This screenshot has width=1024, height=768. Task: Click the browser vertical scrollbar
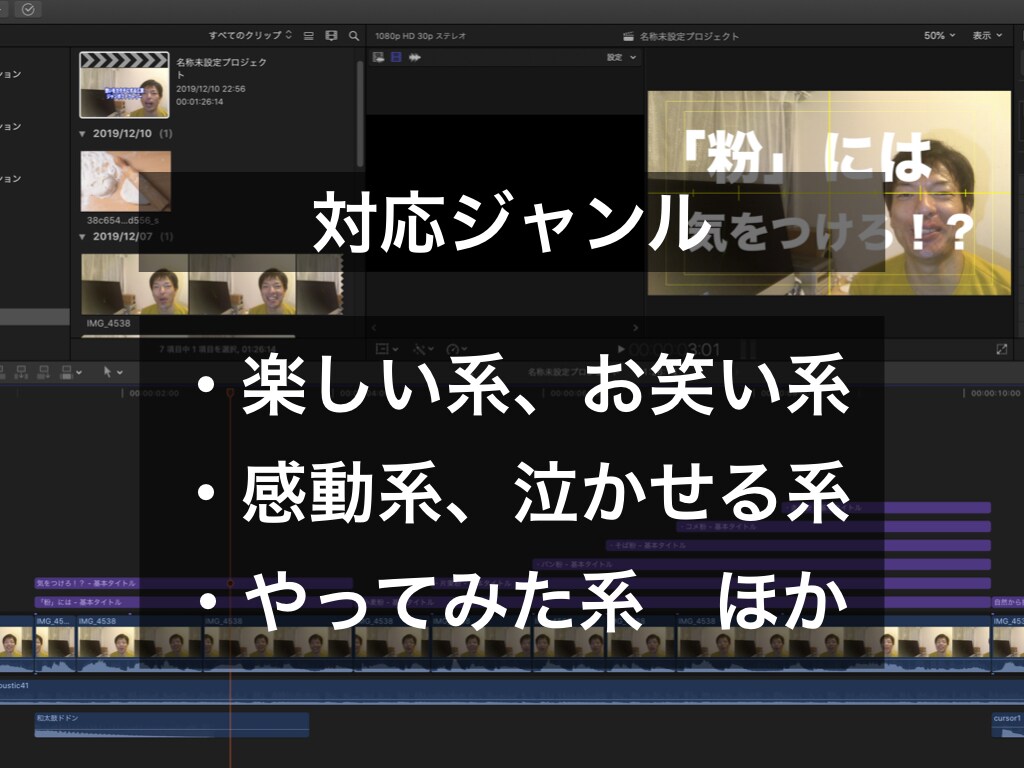[x=359, y=114]
